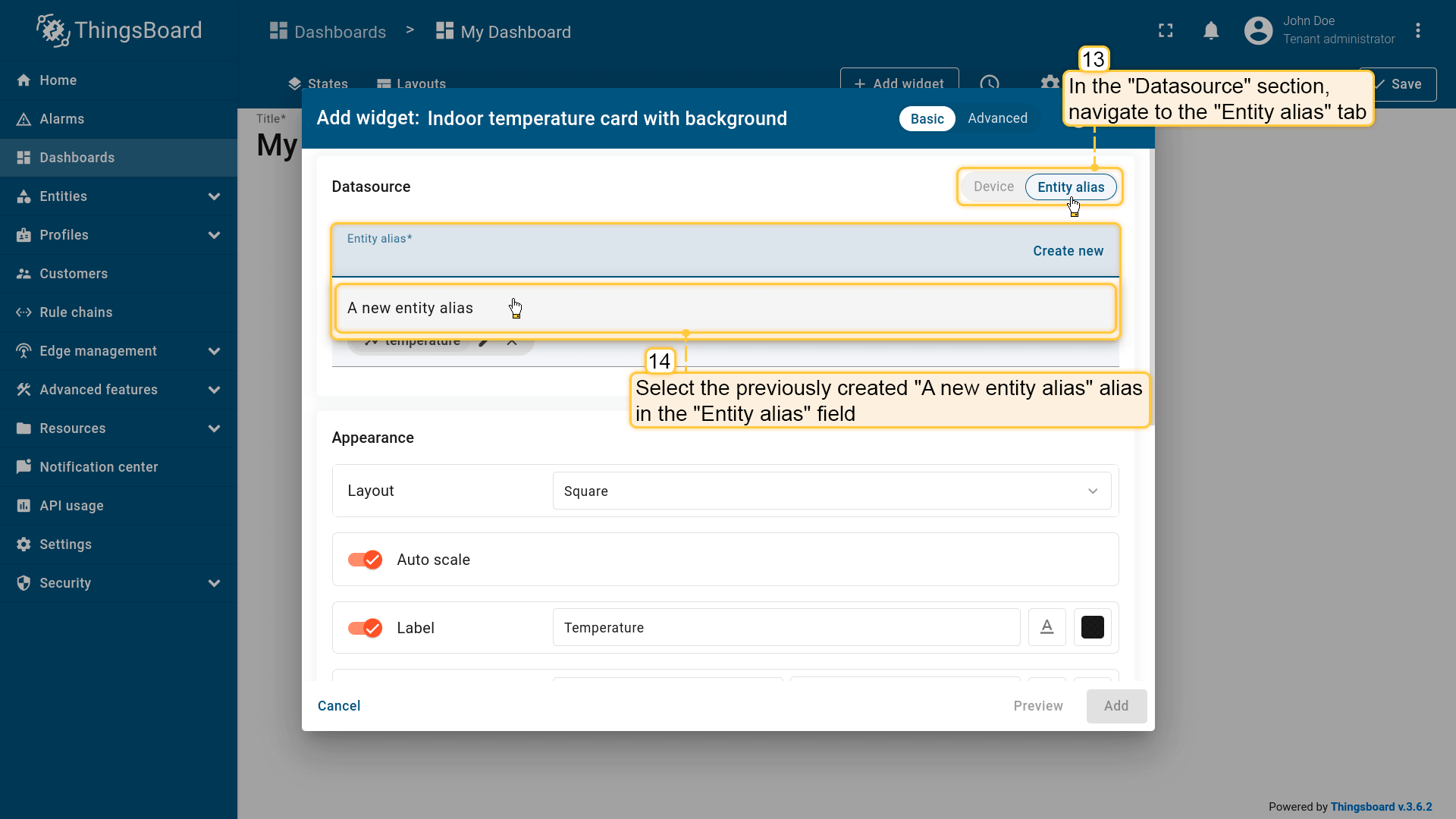Click the Label font settings icon
Viewport: 1456px width, 819px height.
tap(1046, 627)
